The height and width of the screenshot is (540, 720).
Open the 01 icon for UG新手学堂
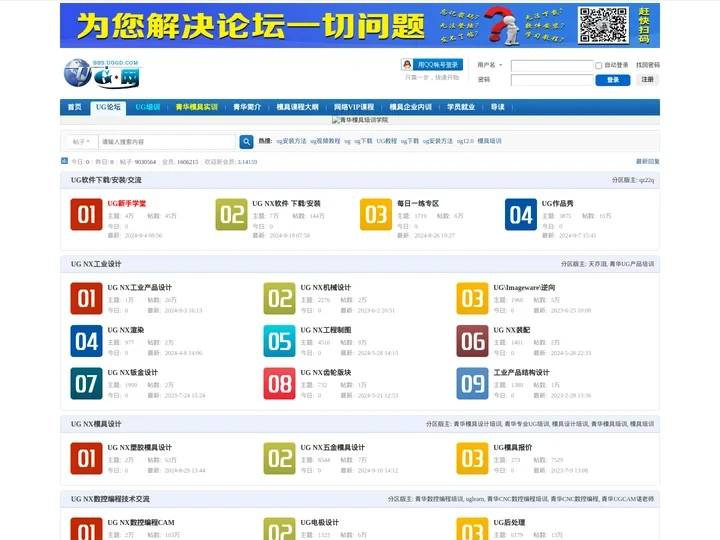(86, 214)
